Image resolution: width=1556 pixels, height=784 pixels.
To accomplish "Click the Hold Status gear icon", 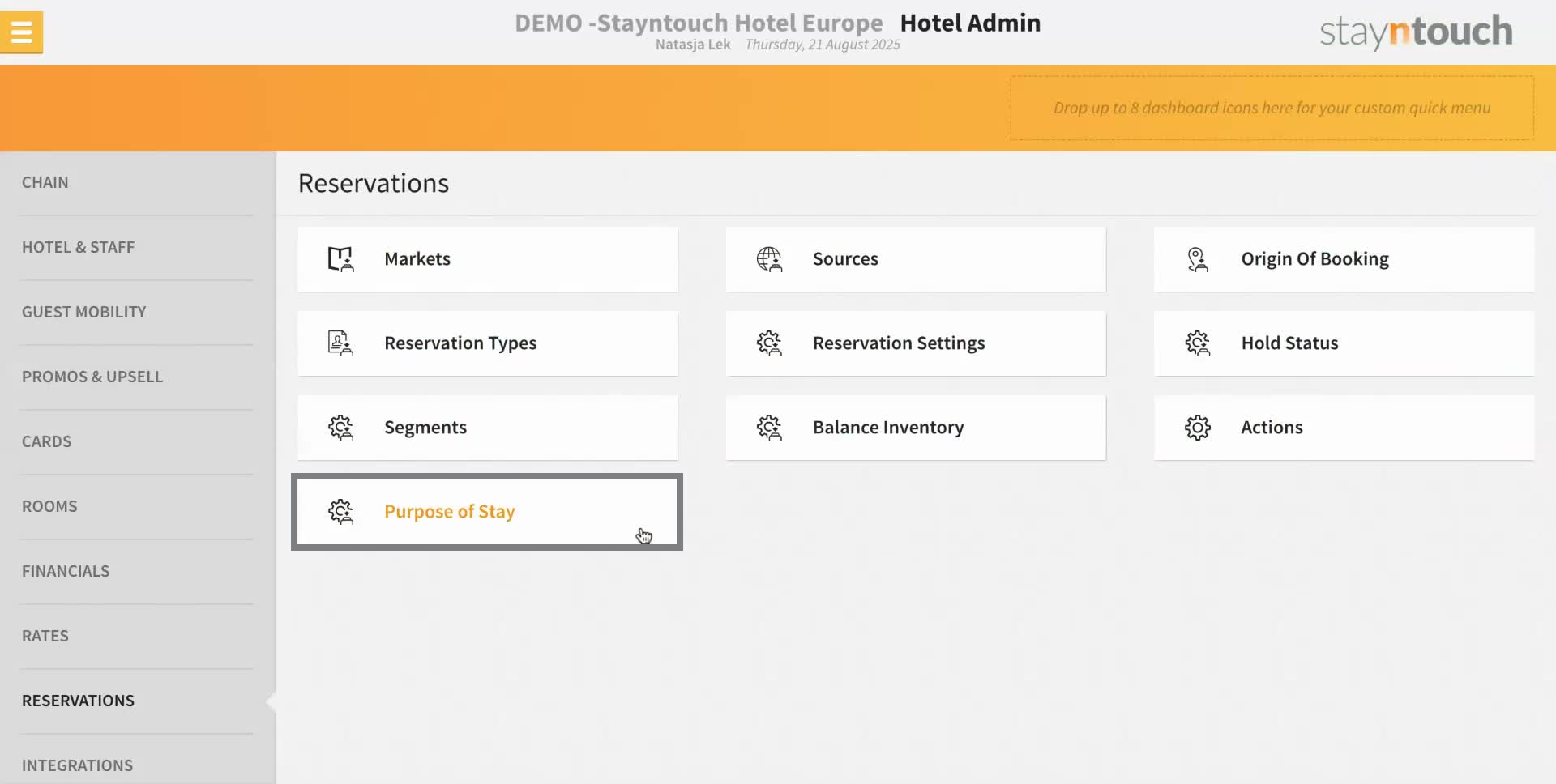I will [1197, 343].
